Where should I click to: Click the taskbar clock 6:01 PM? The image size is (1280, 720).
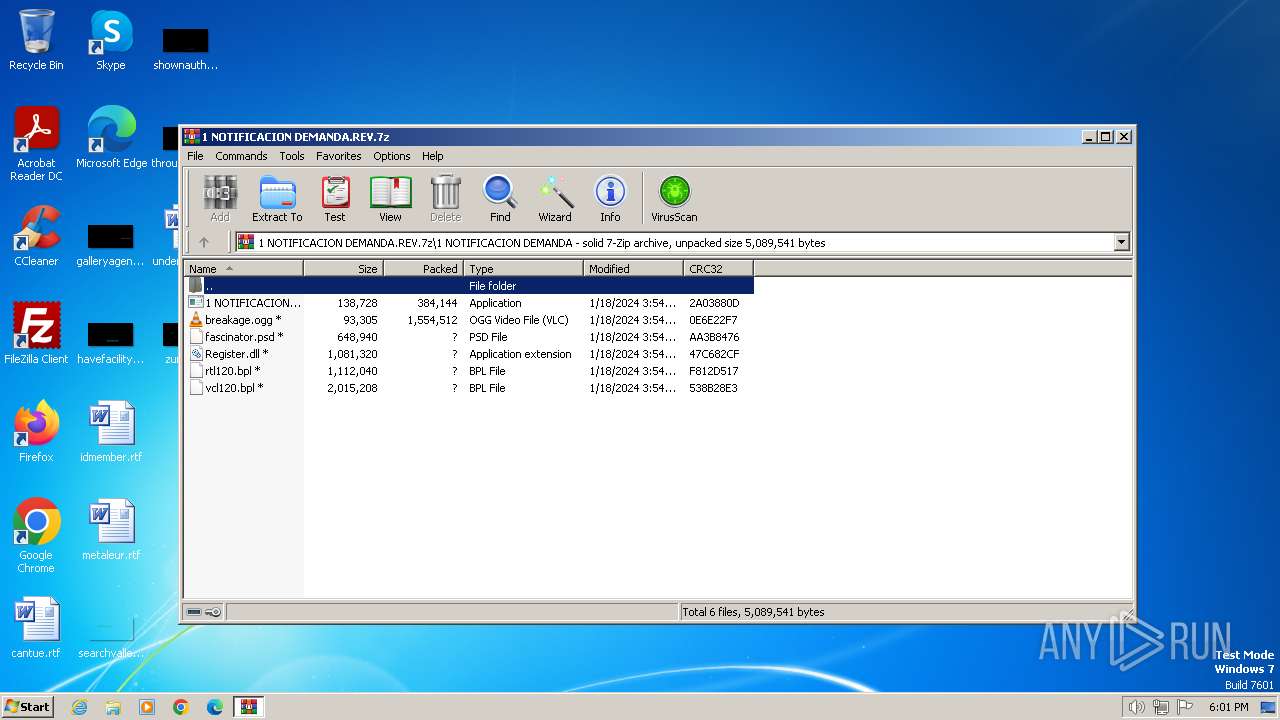[x=1228, y=707]
